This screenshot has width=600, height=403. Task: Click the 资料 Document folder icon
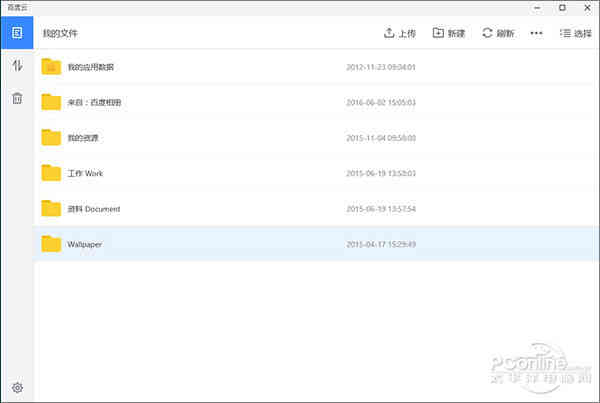[52, 208]
